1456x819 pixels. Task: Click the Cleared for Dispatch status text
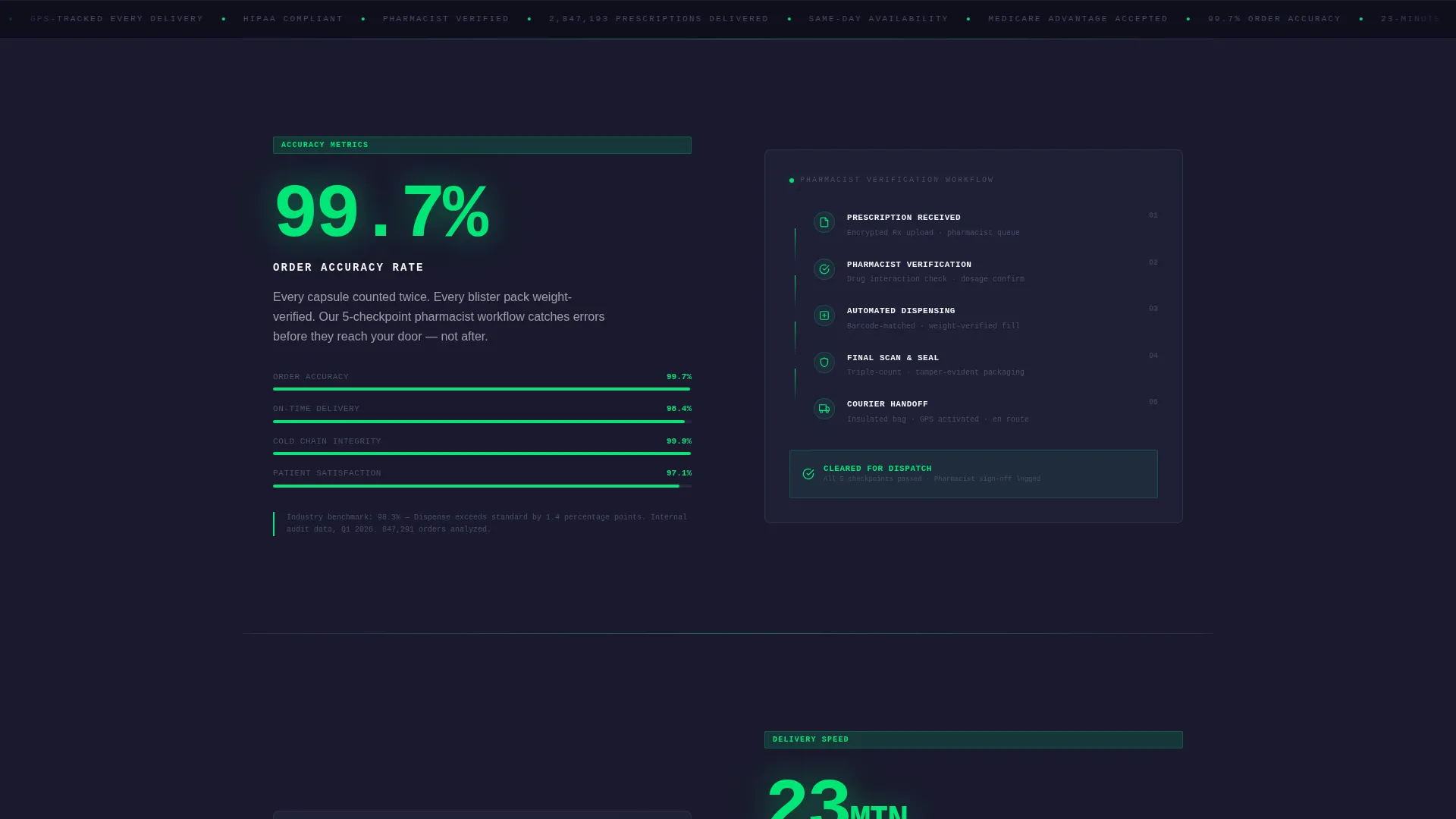click(877, 469)
